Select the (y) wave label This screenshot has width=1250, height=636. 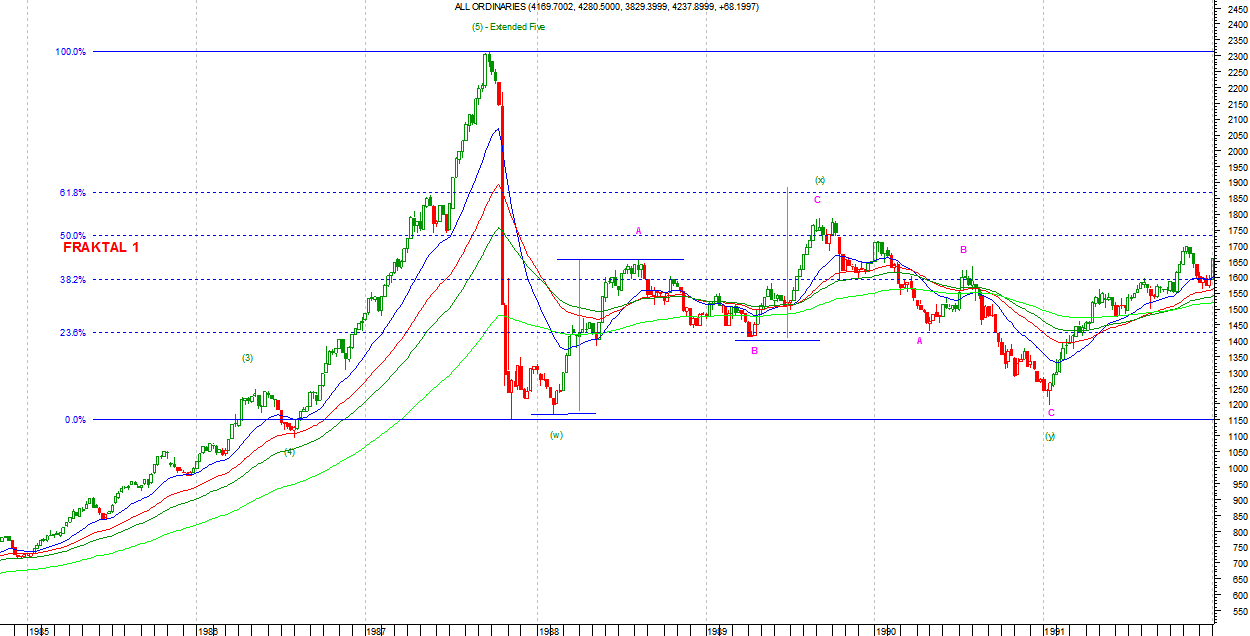1049,436
